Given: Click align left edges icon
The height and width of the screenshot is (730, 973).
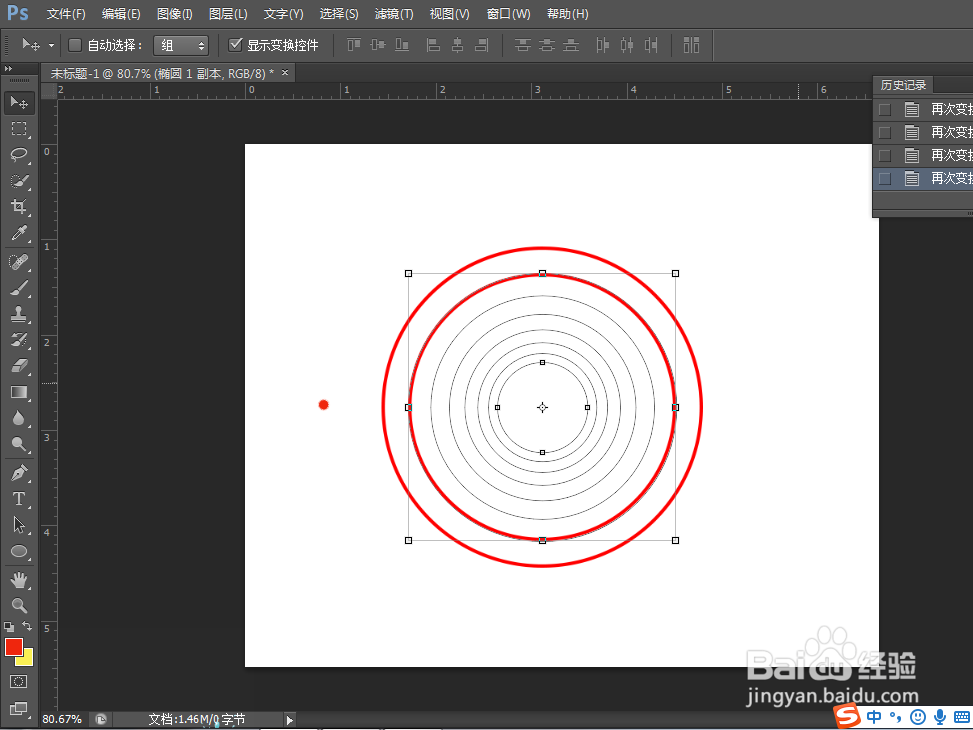Looking at the screenshot, I should [433, 45].
